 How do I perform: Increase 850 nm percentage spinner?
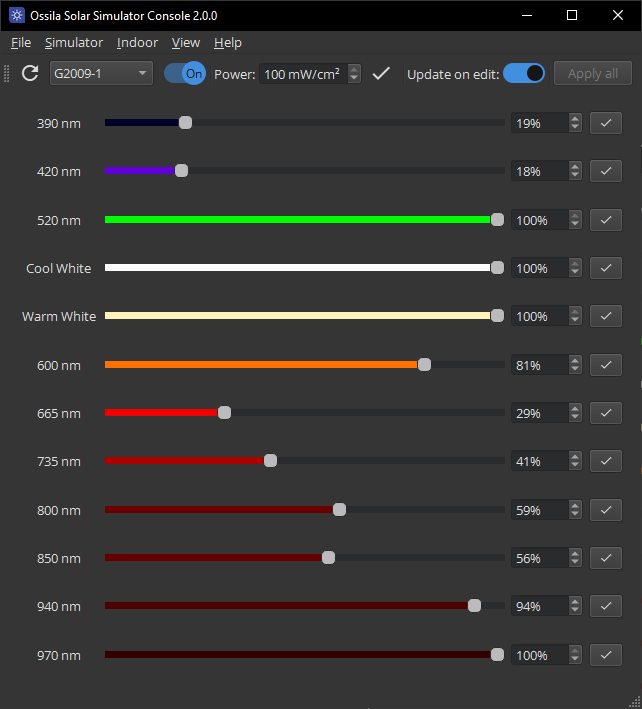point(575,554)
